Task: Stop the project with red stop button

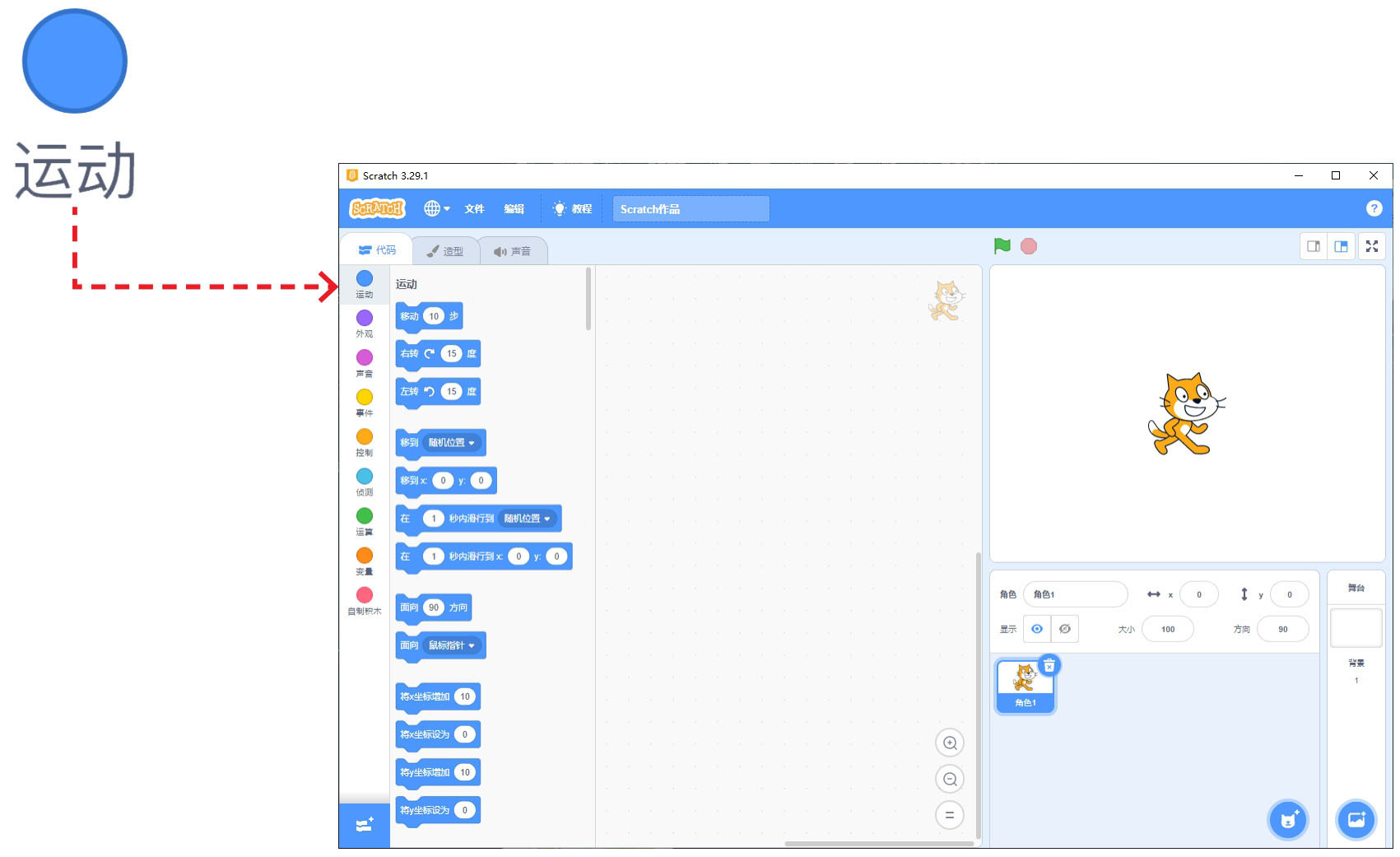Action: pyautogui.click(x=1029, y=246)
